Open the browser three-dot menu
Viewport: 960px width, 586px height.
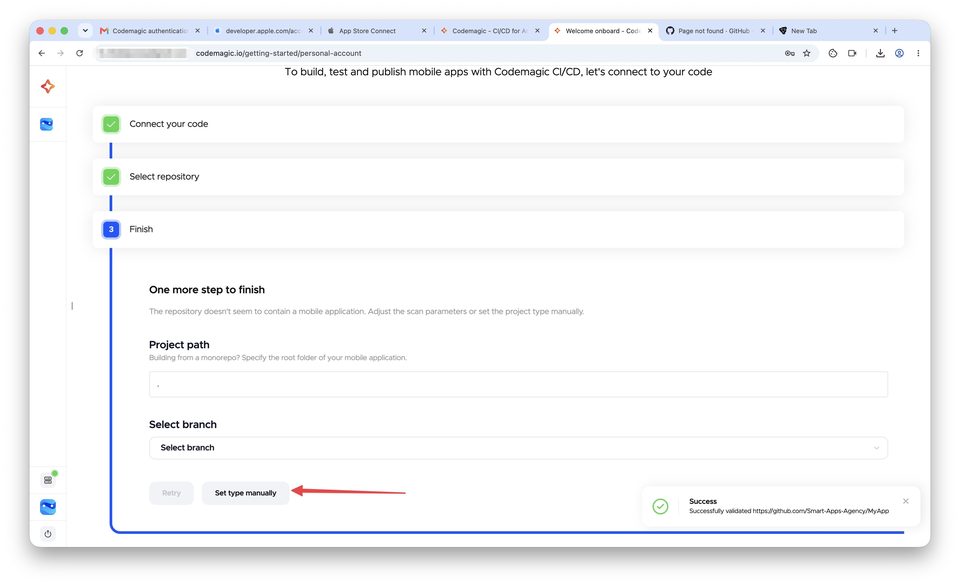pyautogui.click(x=918, y=53)
